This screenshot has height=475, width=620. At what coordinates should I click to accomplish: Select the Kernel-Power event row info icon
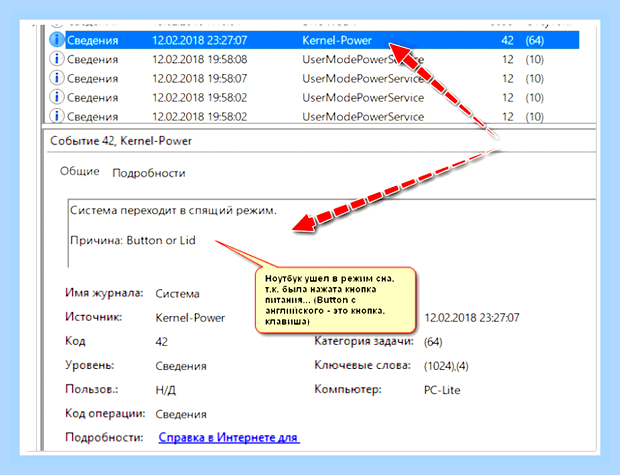pyautogui.click(x=57, y=40)
